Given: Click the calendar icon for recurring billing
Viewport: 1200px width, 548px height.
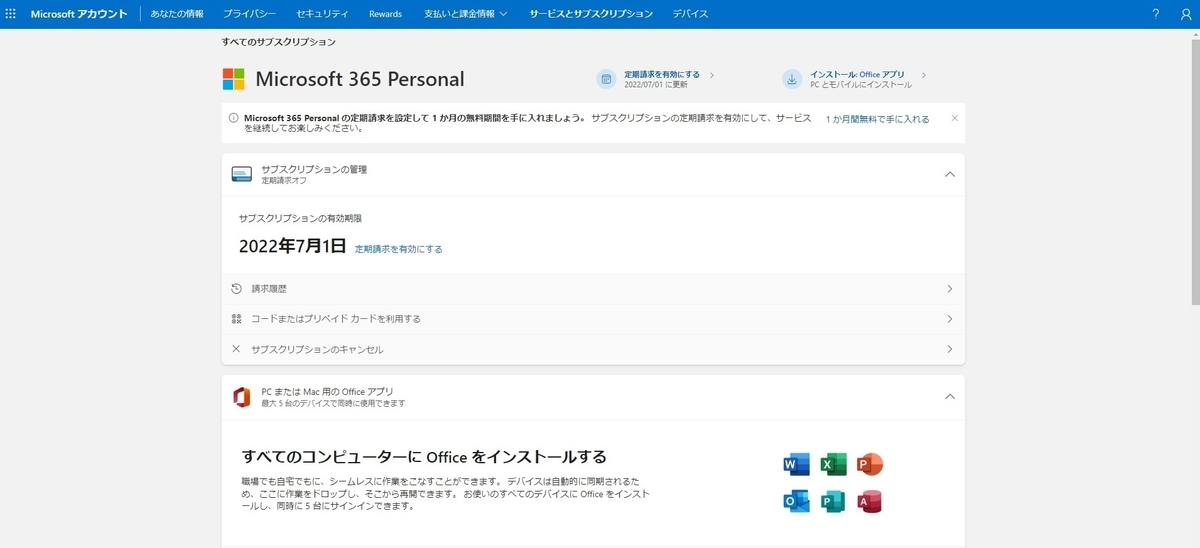Looking at the screenshot, I should pos(606,79).
